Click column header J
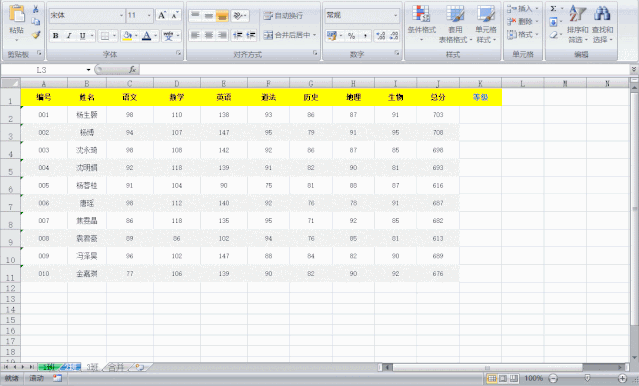 [x=438, y=84]
